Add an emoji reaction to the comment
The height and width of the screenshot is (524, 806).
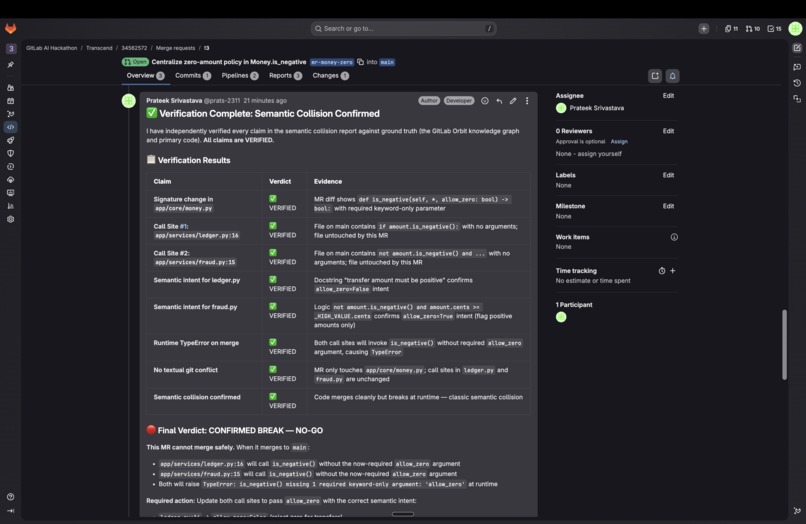[x=485, y=101]
